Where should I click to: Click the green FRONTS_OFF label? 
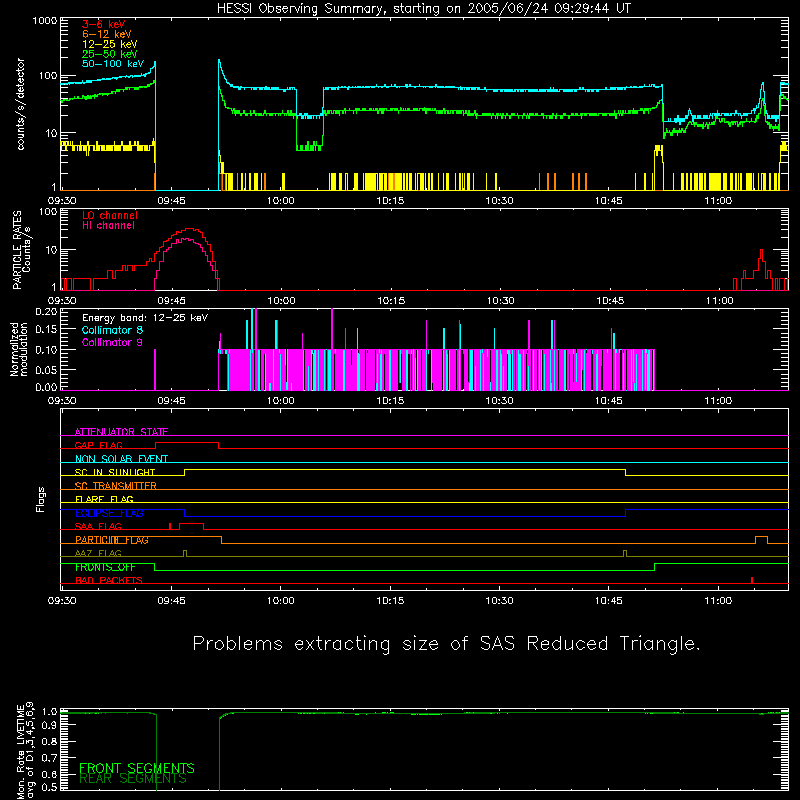(x=105, y=567)
